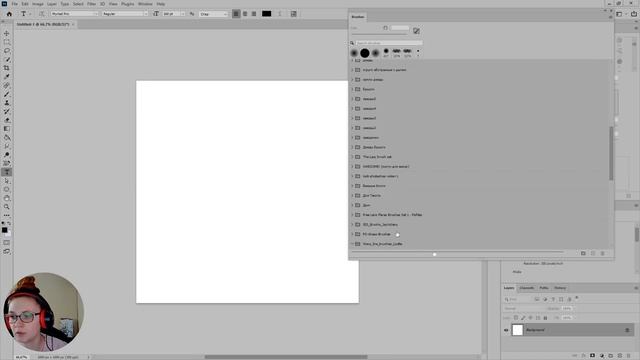Add layer mask from Layers panel bottom

pyautogui.click(x=593, y=356)
